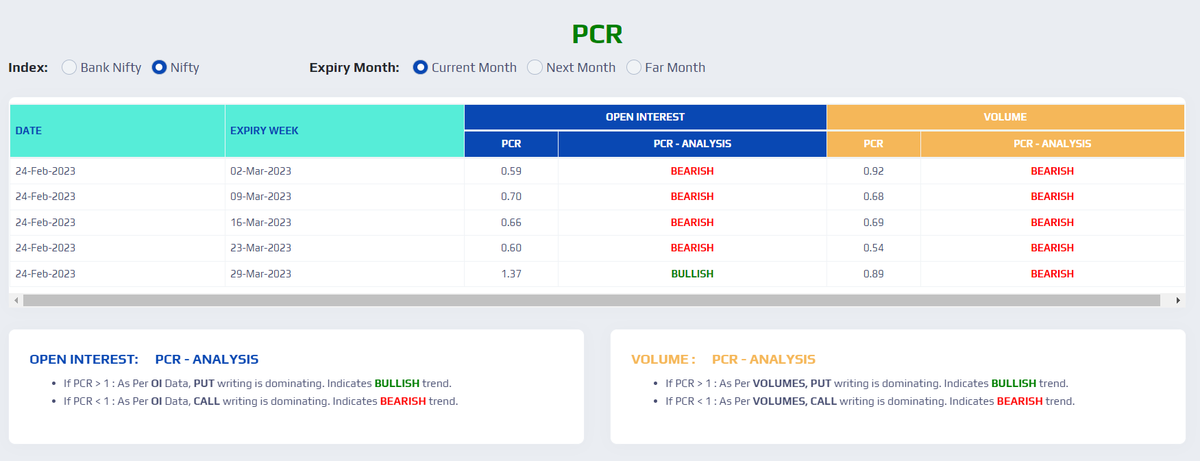Screen dimensions: 1200x461
Task: Click volume BEARISH cell in 09-Mar-2023 row
Action: tap(1052, 197)
